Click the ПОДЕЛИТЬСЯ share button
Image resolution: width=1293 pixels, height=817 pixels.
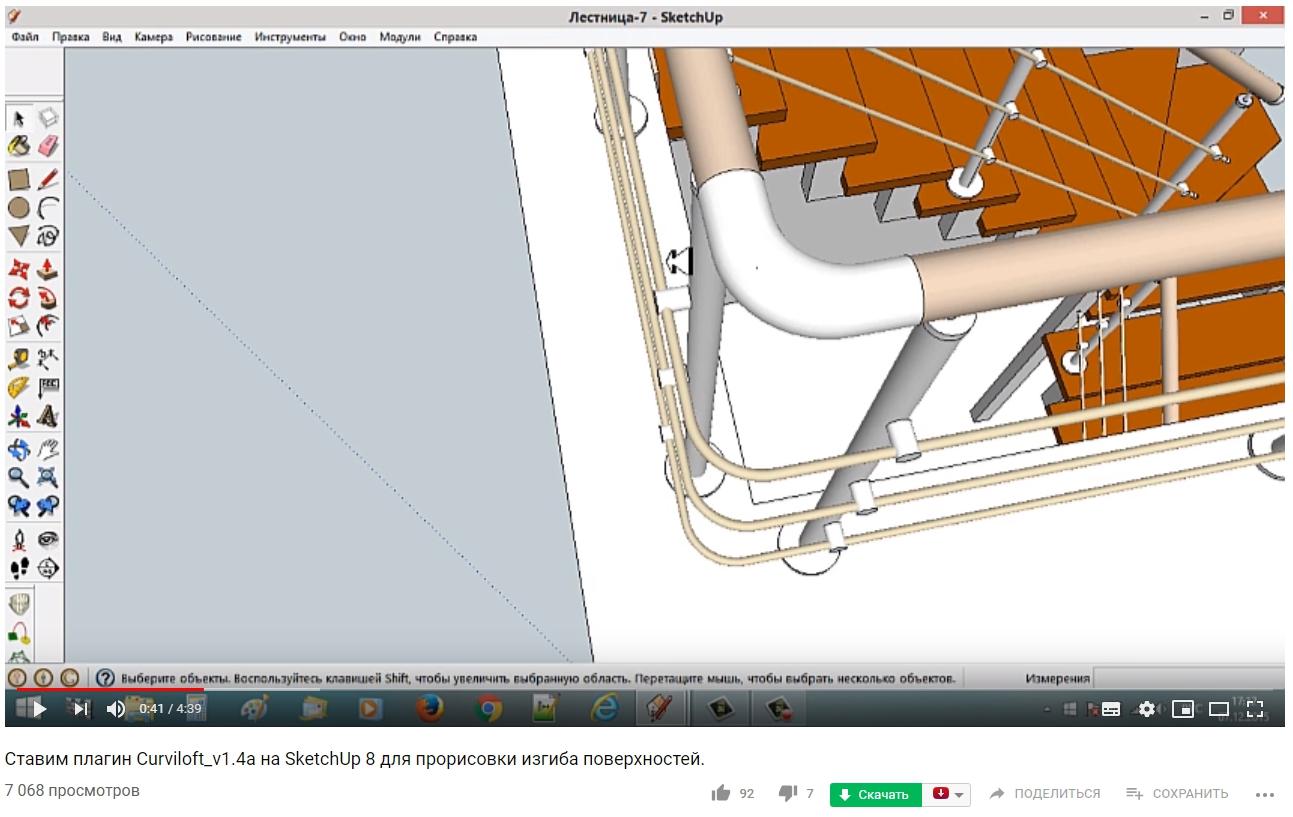(1045, 794)
